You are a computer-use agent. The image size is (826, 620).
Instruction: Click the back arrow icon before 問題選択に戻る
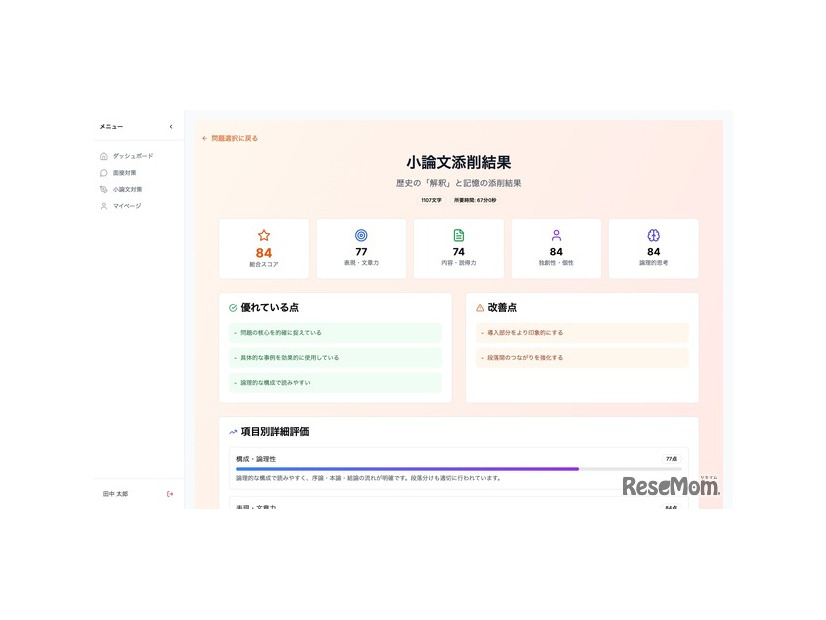pos(204,139)
